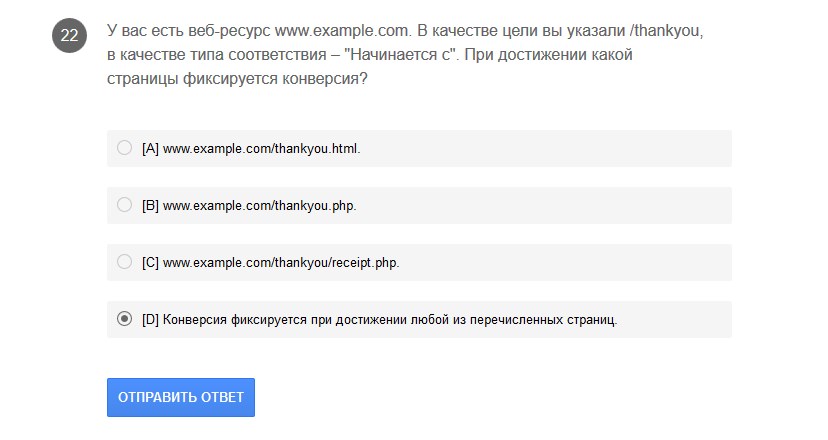Click the [C] letter marker

[150, 263]
